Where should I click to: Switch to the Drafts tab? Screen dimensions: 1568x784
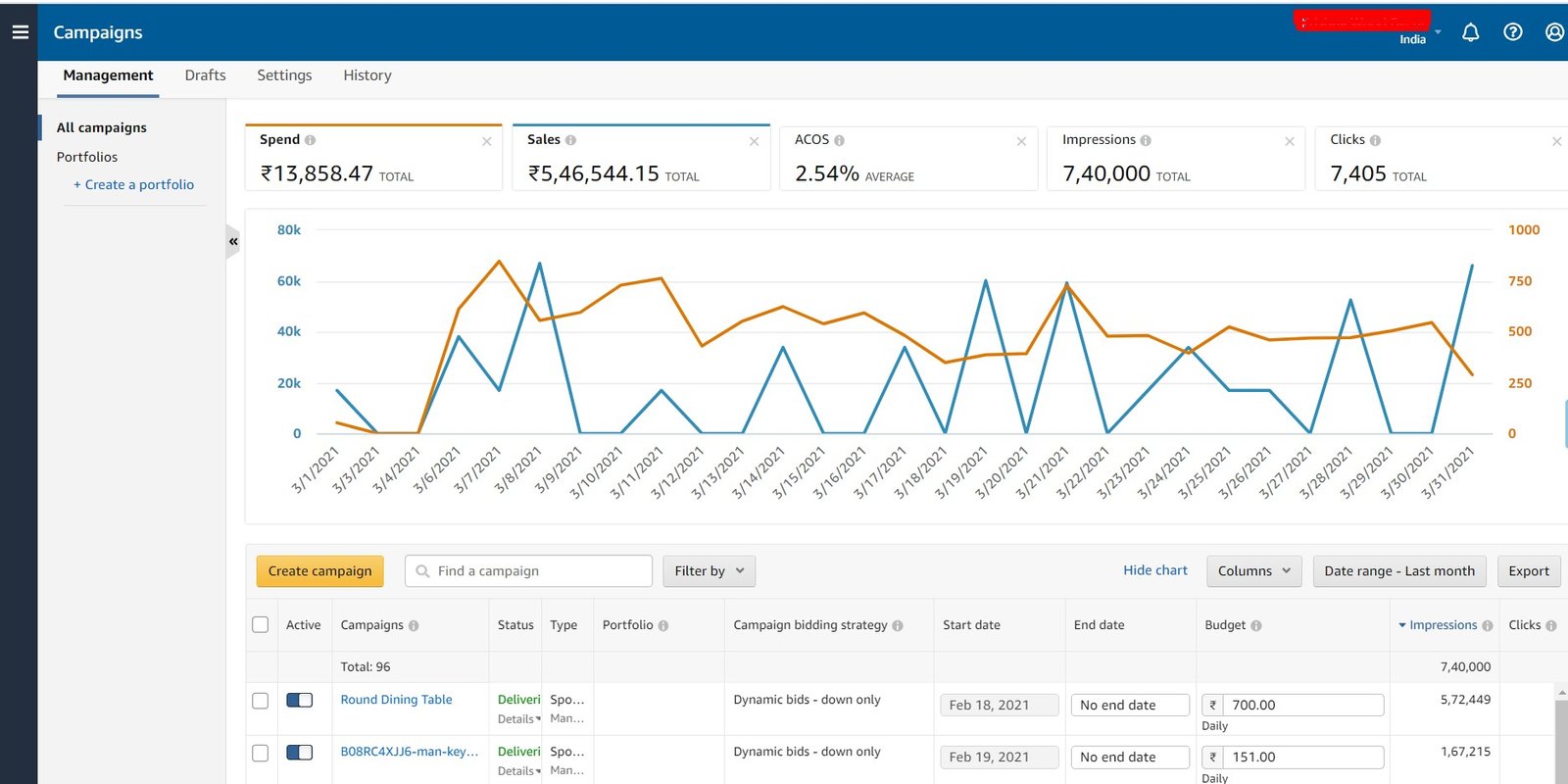pos(205,75)
